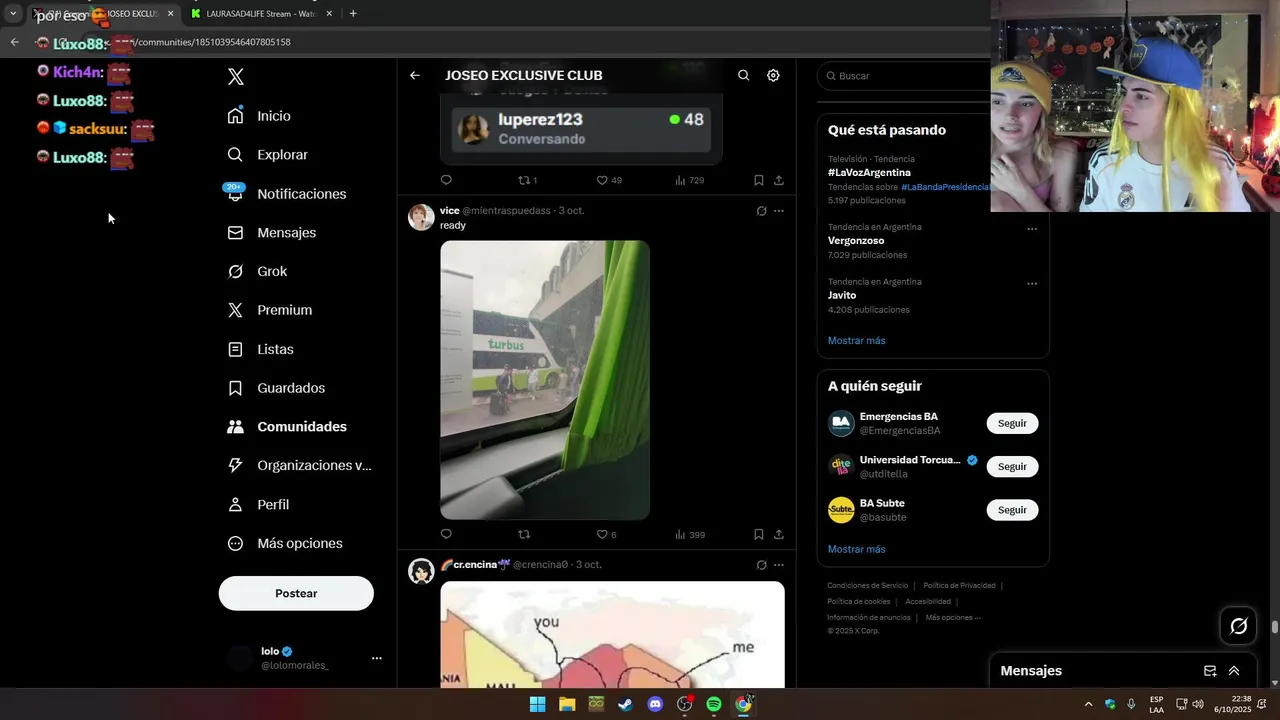Open more options on cr.encina post
Viewport: 1280px width, 720px height.
[x=779, y=565]
